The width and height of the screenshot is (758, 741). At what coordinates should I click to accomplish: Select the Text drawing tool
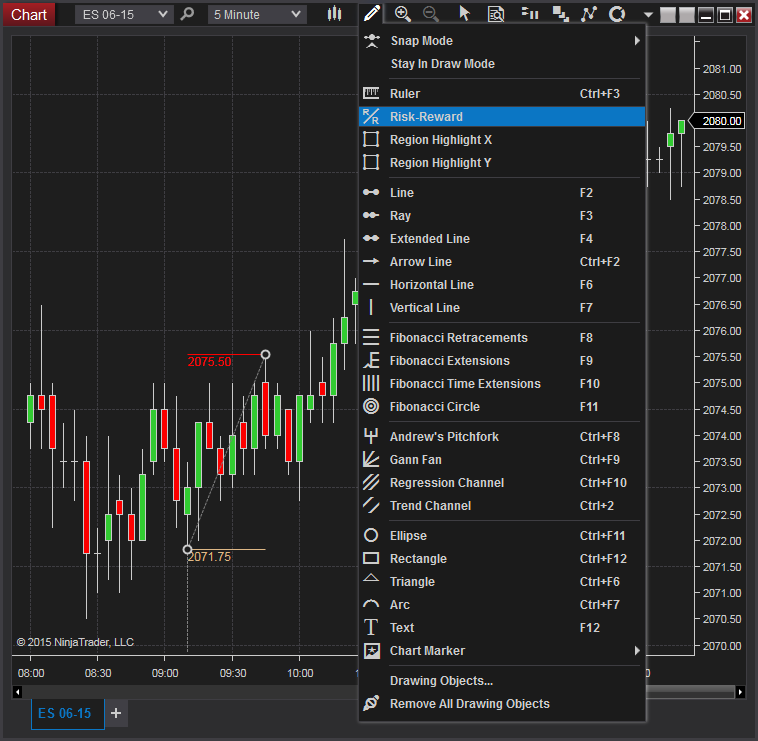[502, 627]
